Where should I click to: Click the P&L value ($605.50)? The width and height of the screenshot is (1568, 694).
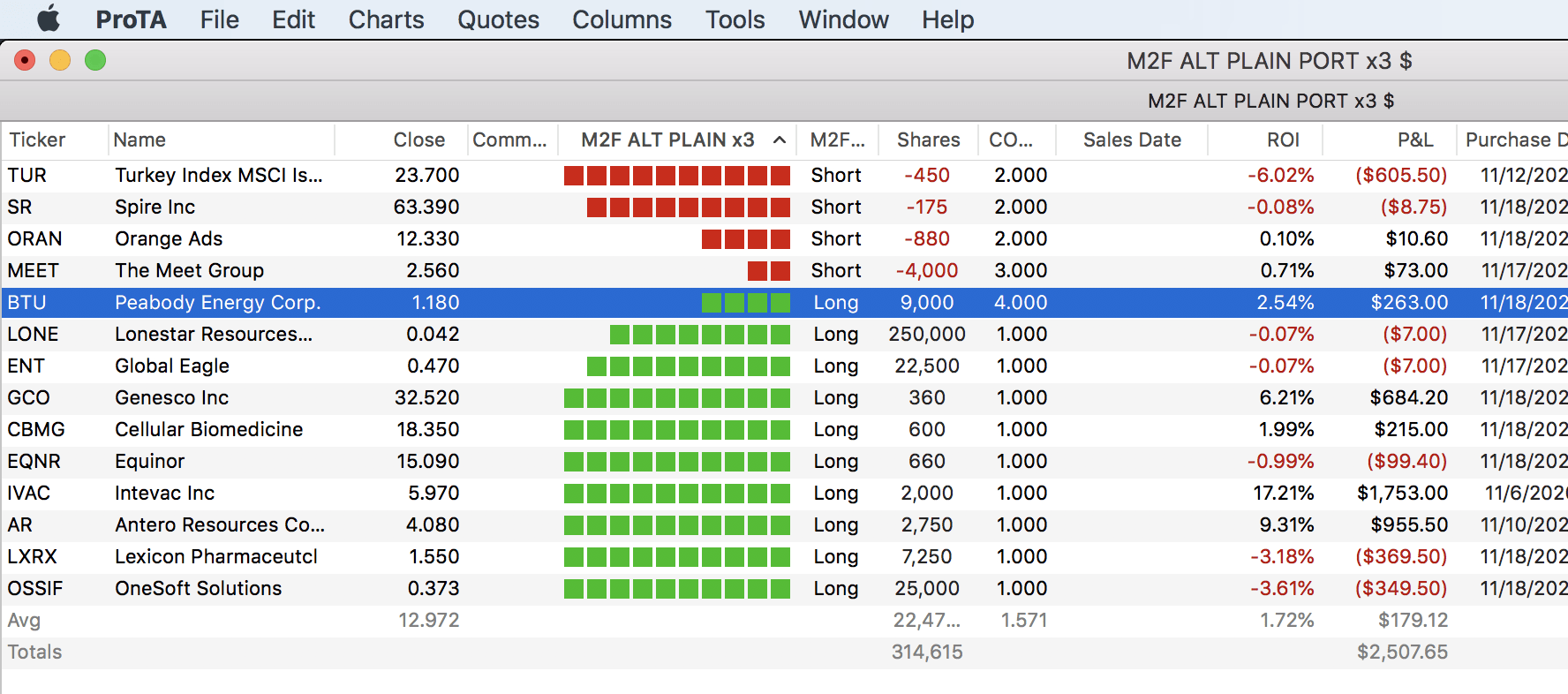point(1401,175)
